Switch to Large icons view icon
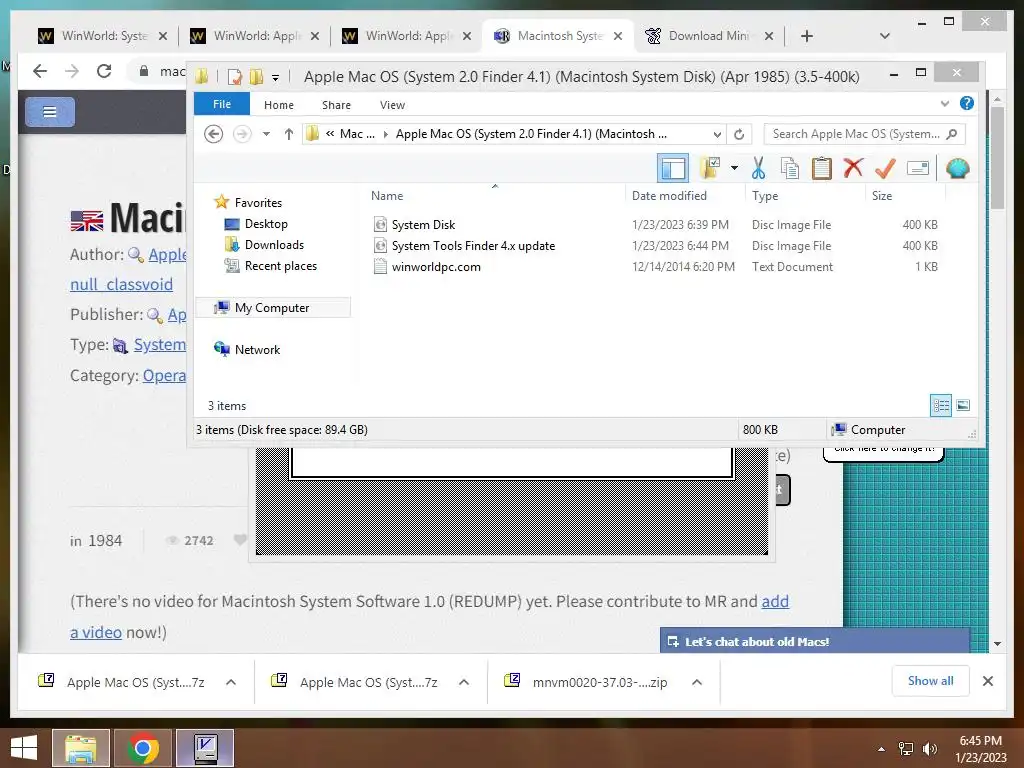 coord(963,406)
